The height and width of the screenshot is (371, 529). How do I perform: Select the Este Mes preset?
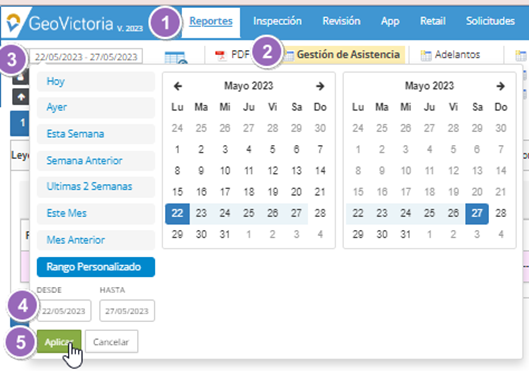click(x=96, y=213)
